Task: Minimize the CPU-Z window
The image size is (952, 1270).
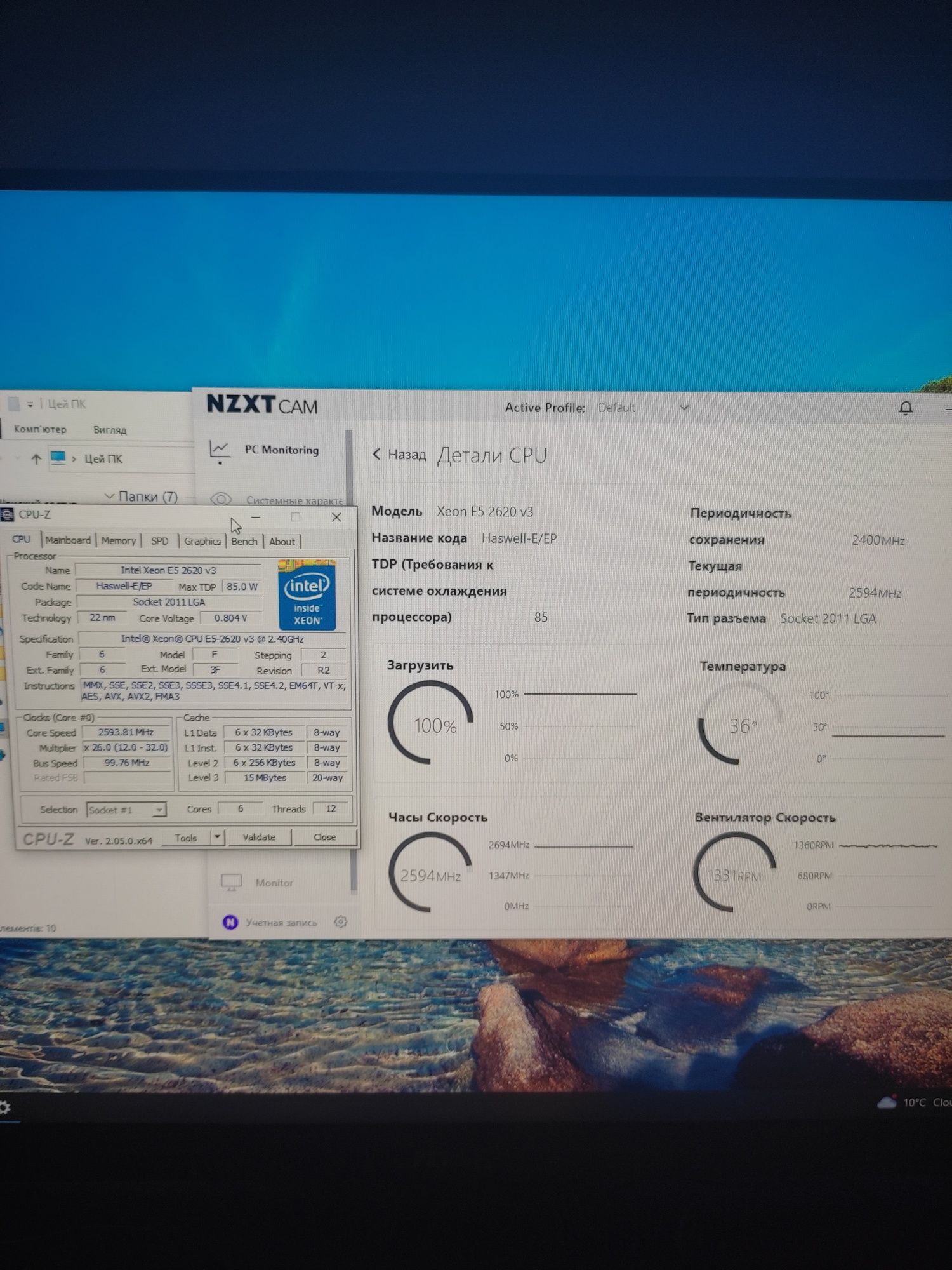Action: [x=256, y=518]
